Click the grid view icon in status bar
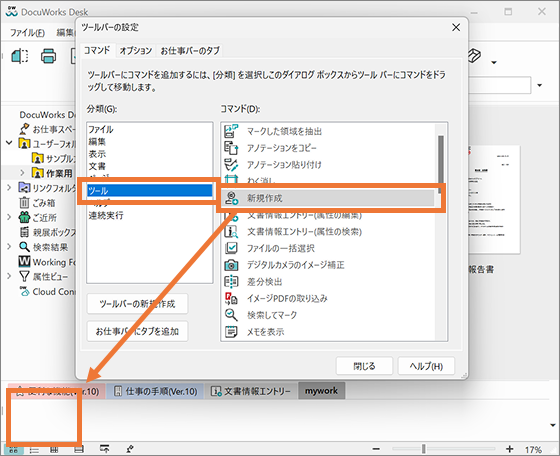 coord(54,450)
